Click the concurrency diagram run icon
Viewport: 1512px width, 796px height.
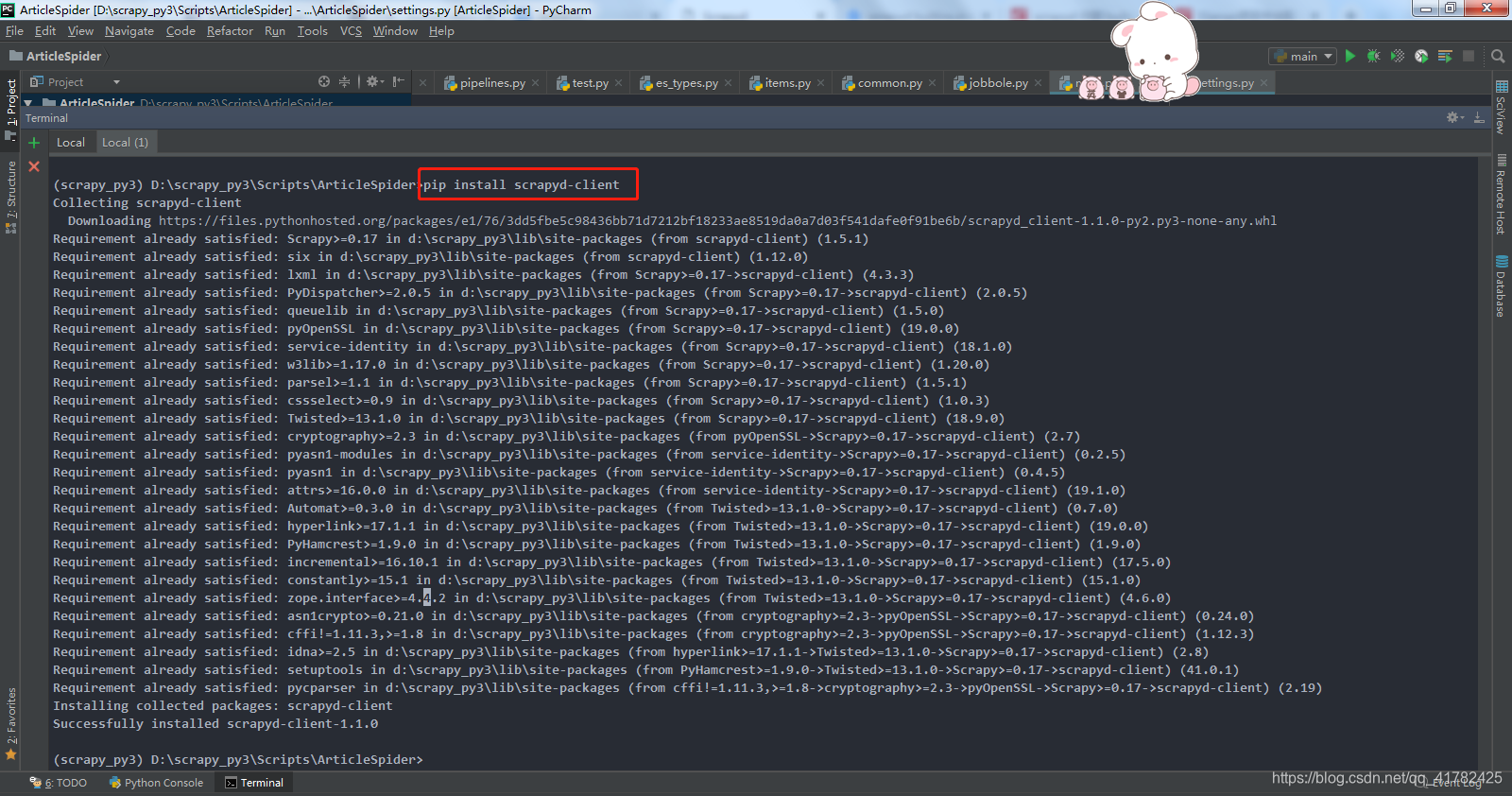coord(1445,57)
